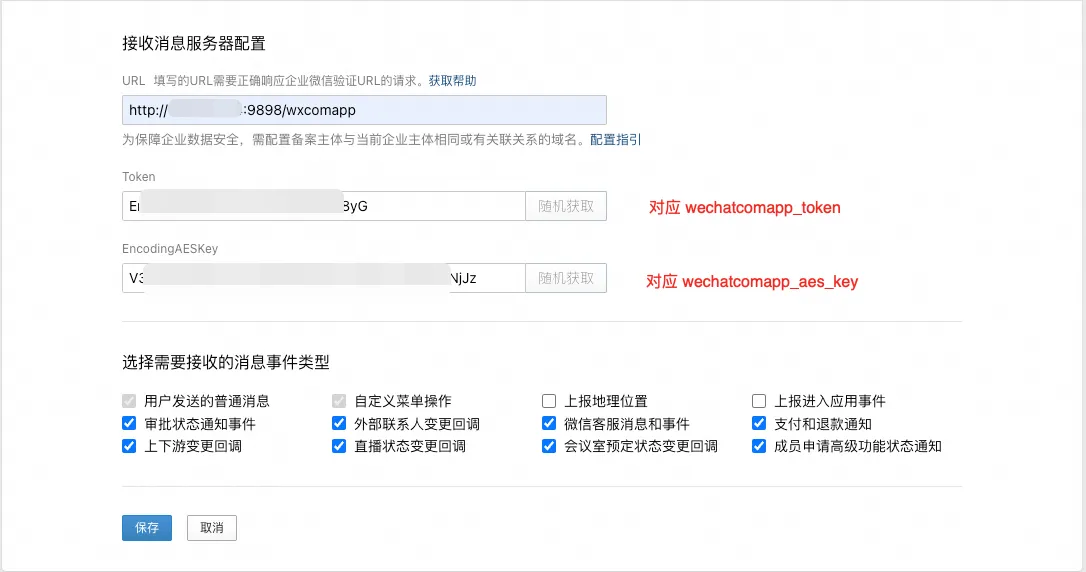Toggle 成员申请高级功能状态通知 checkbox
The height and width of the screenshot is (572, 1086).
[759, 446]
